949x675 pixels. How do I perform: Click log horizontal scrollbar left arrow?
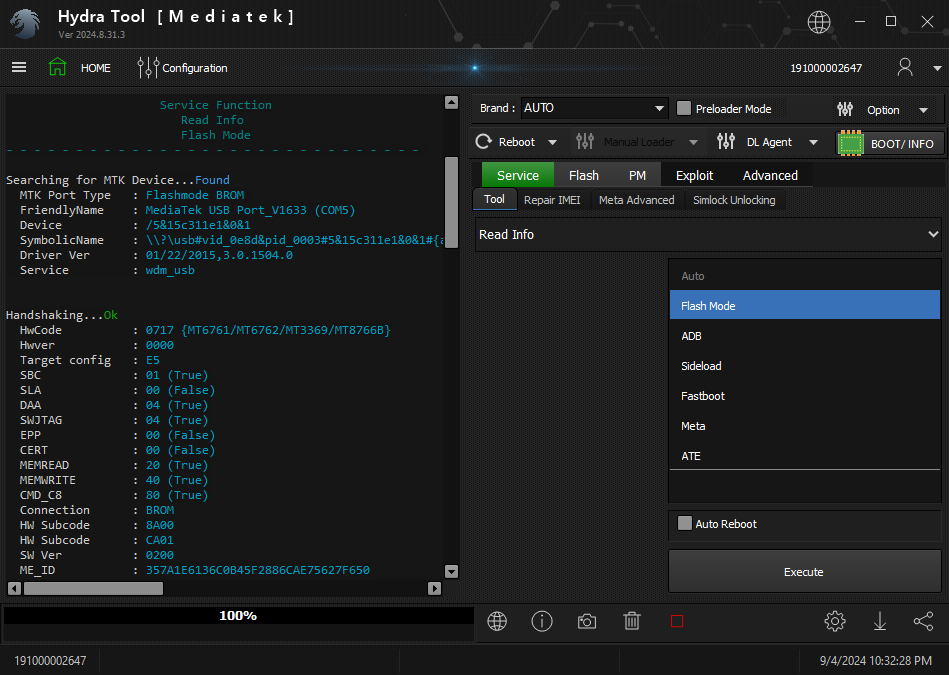[15, 588]
